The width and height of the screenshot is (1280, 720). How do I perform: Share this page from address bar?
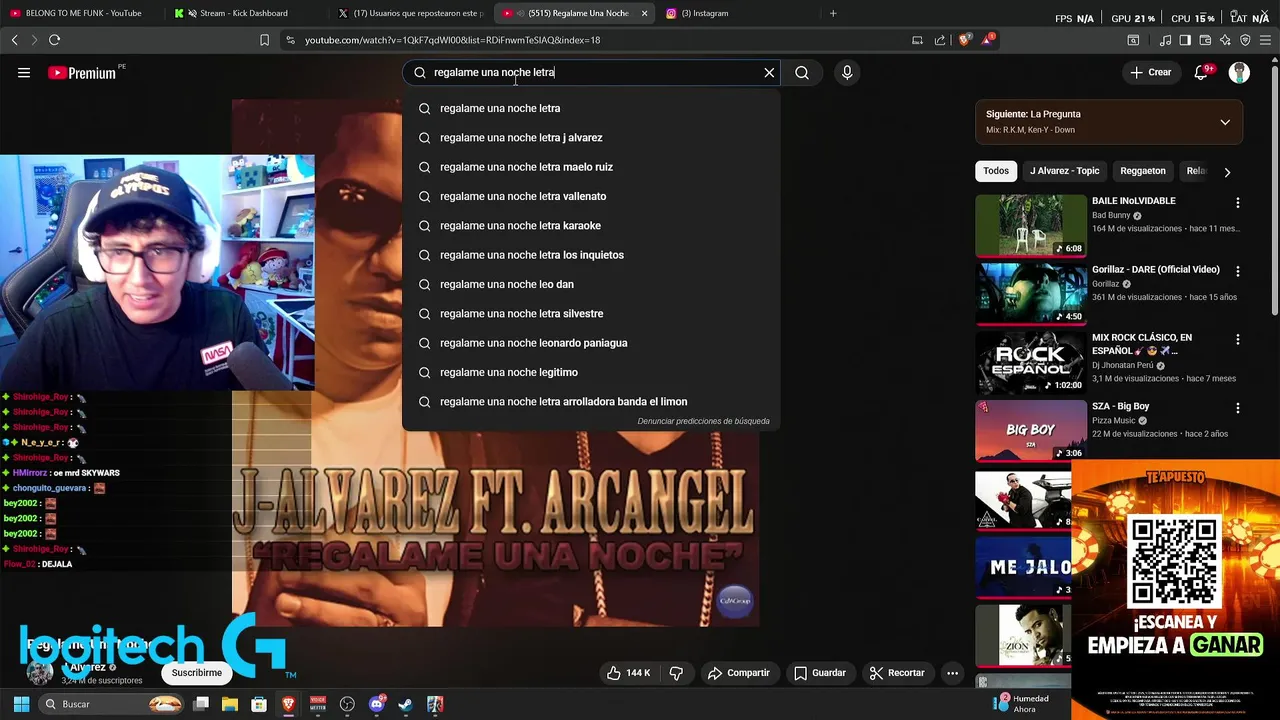point(940,40)
